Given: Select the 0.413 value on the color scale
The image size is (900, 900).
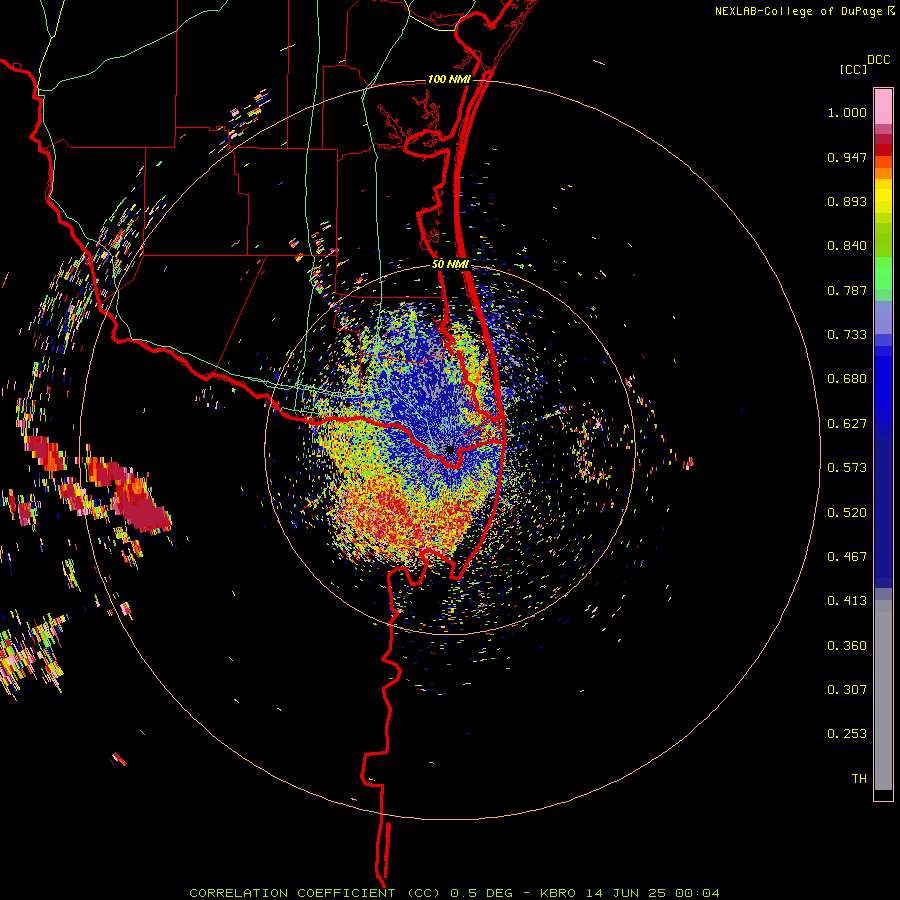Looking at the screenshot, I should [x=847, y=601].
